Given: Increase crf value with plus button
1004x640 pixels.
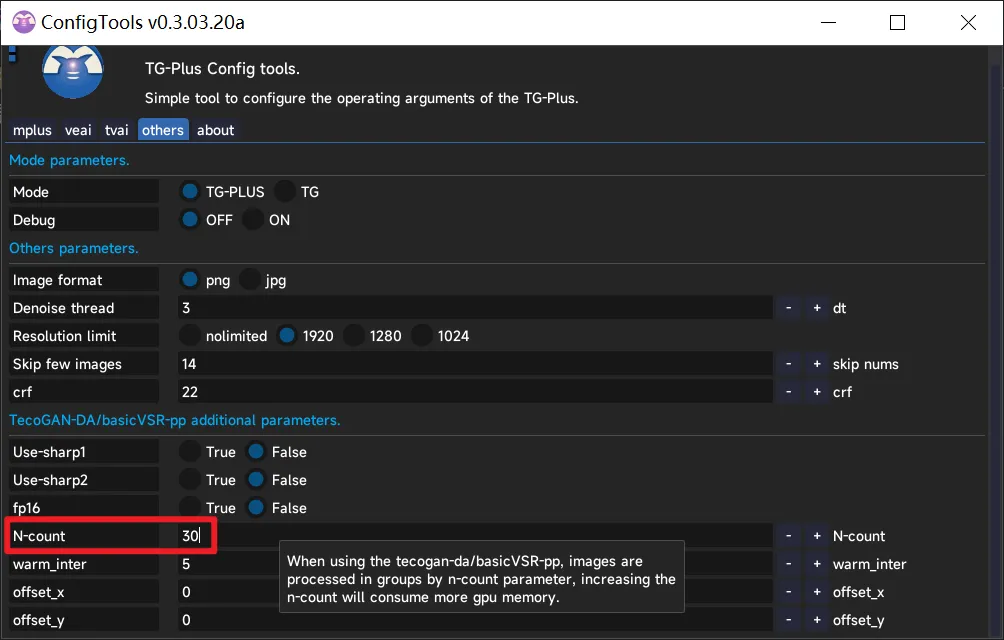Looking at the screenshot, I should [816, 392].
